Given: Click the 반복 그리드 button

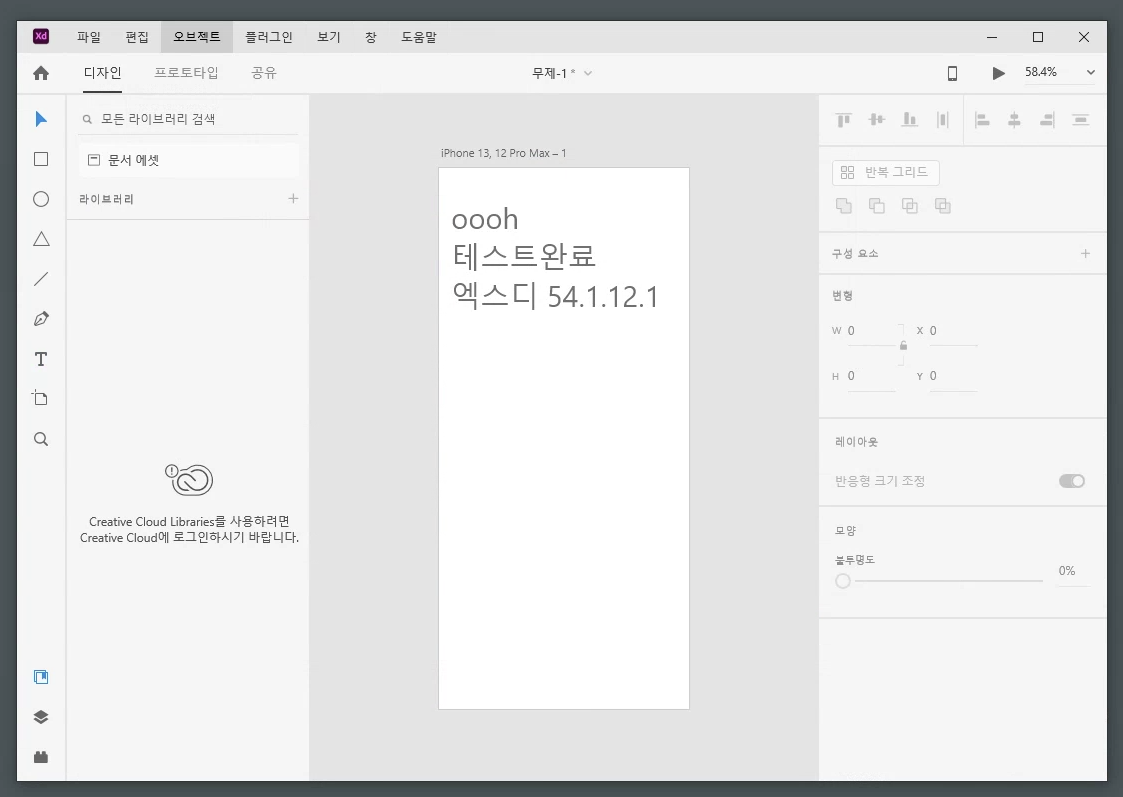Looking at the screenshot, I should [x=885, y=173].
